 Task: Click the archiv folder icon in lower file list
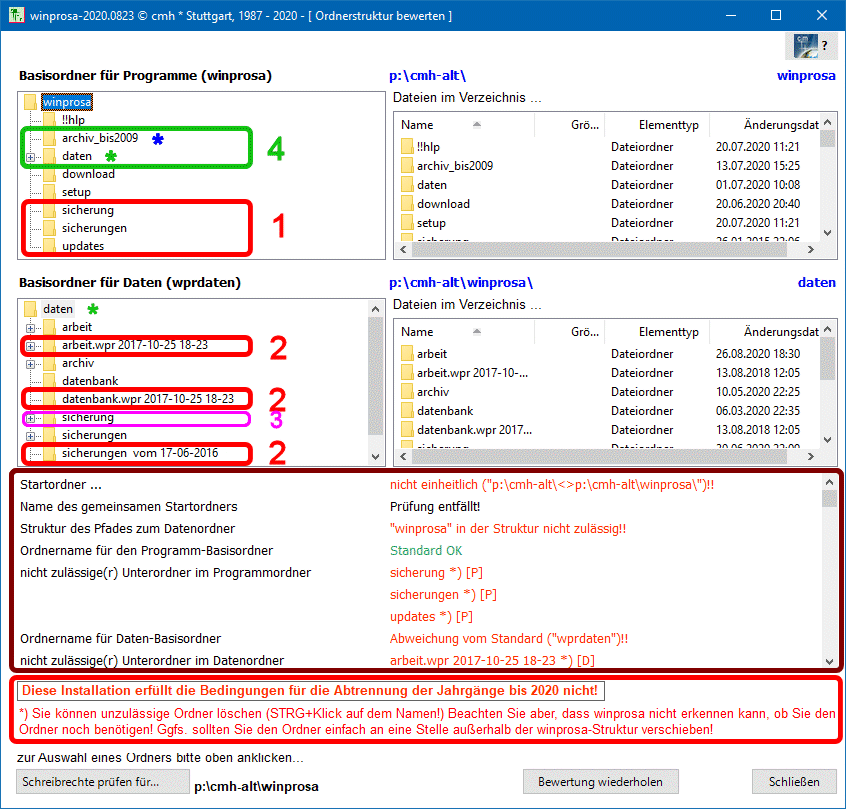pos(407,392)
